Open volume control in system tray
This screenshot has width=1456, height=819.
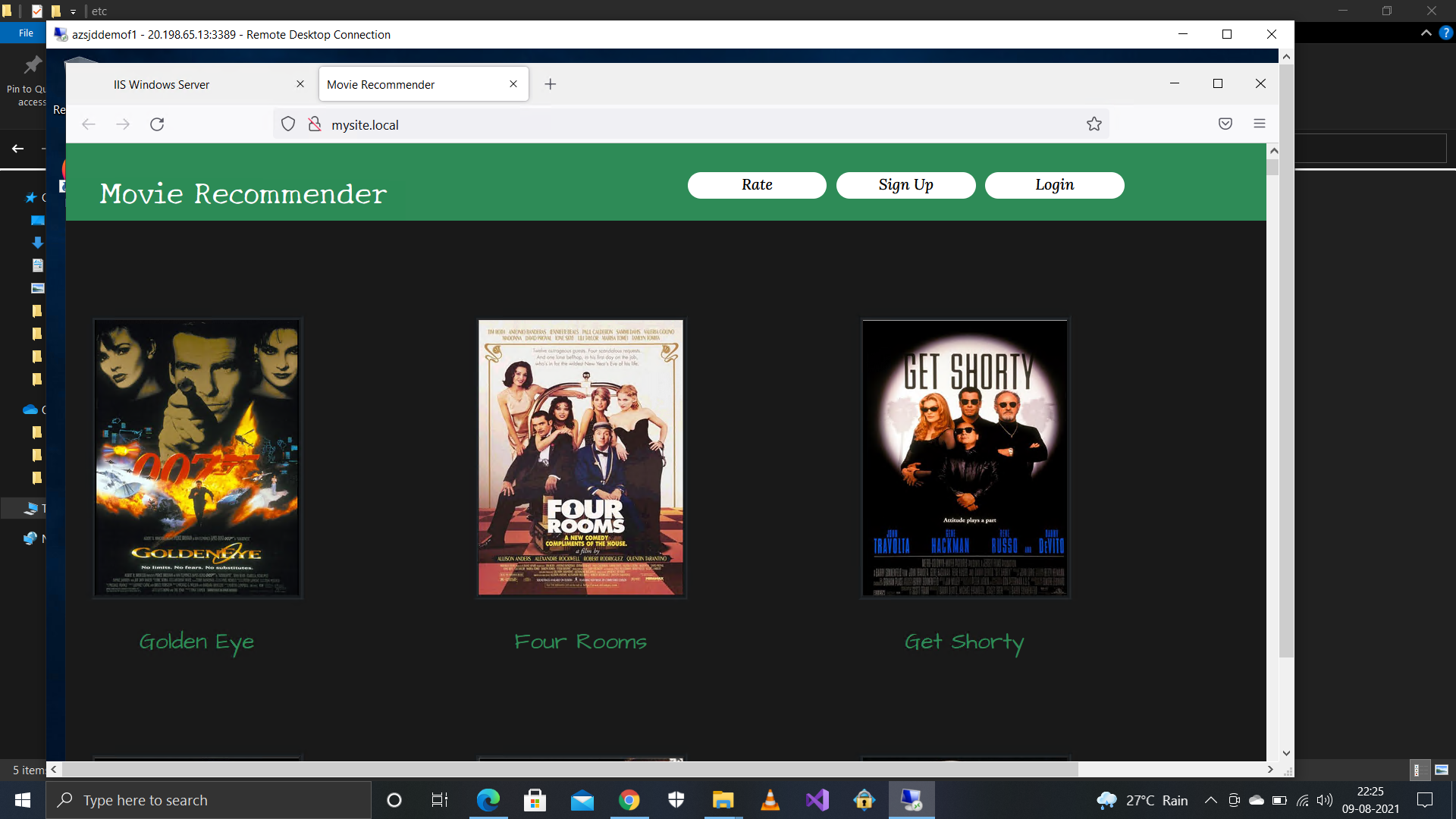pyautogui.click(x=1325, y=800)
